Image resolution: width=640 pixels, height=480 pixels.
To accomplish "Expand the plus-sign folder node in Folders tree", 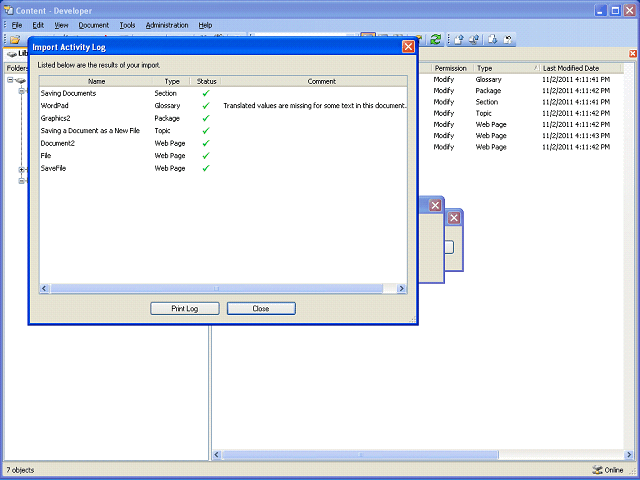I will tap(21, 169).
